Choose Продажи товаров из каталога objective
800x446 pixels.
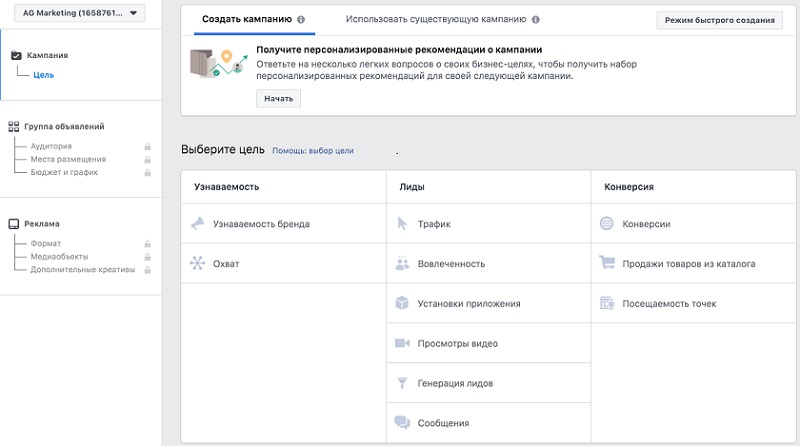[x=694, y=263]
